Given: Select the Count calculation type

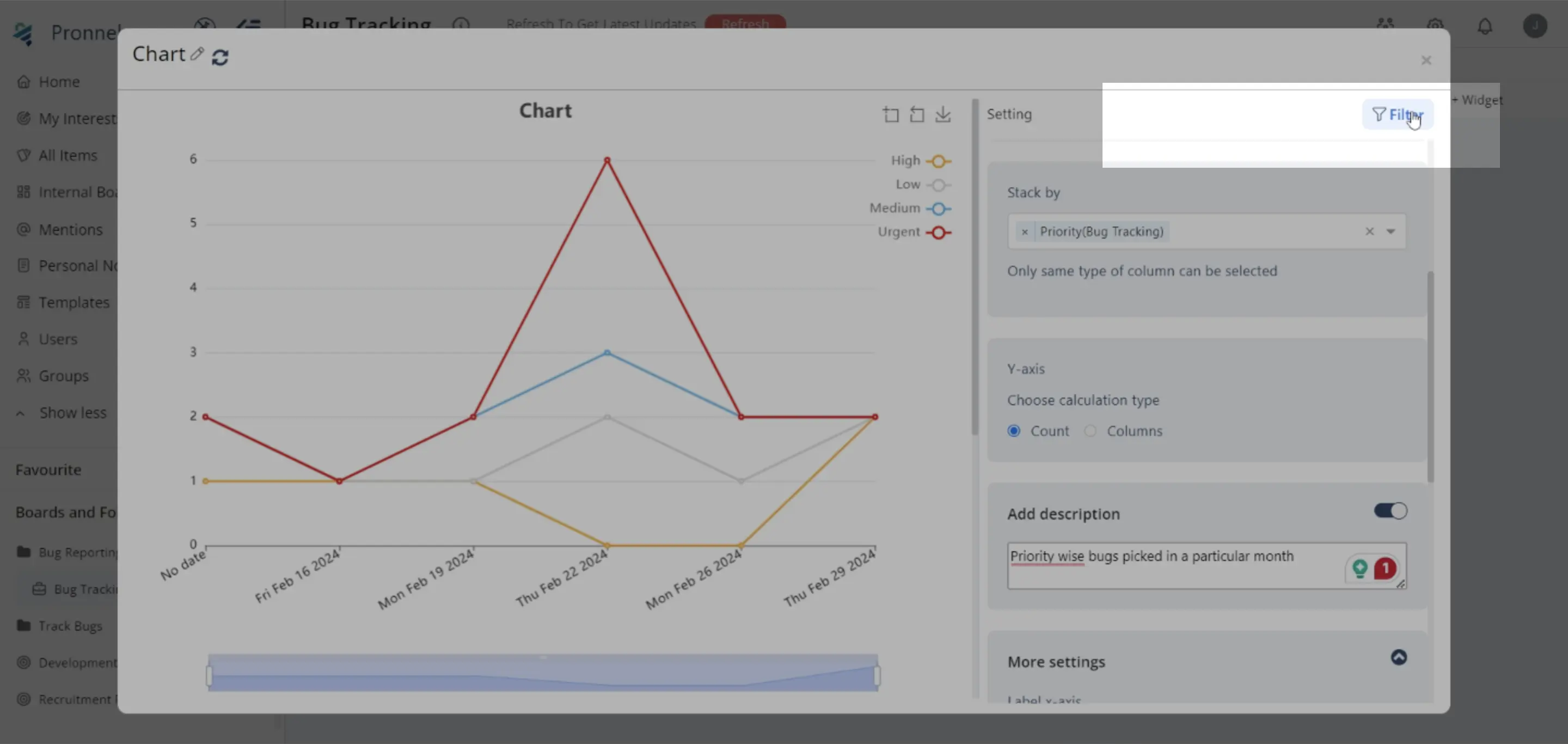Looking at the screenshot, I should (1013, 431).
